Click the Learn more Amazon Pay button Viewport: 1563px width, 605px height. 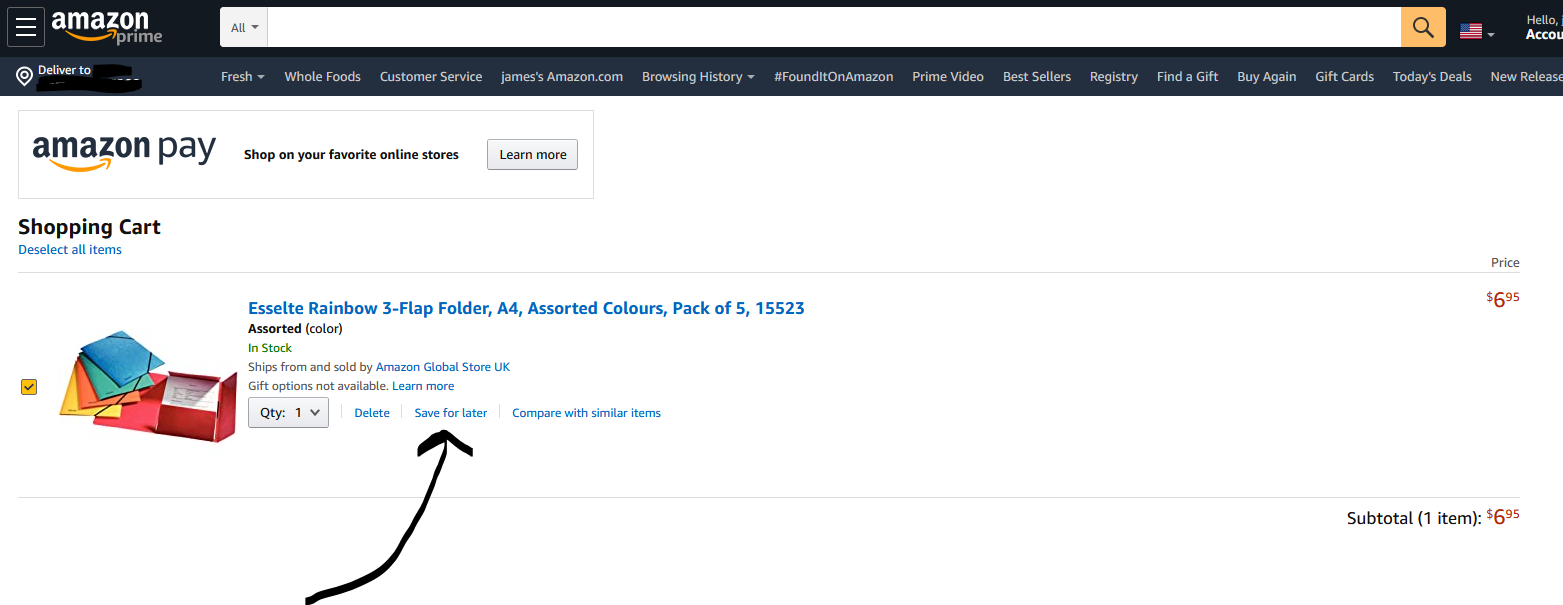(532, 155)
